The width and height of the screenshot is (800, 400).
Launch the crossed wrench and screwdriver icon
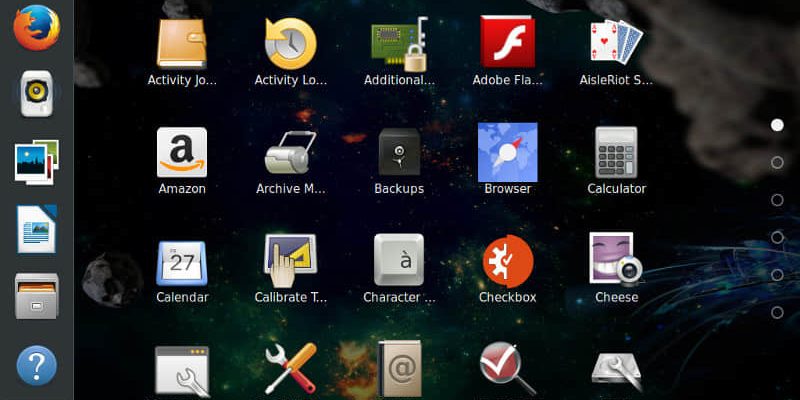tap(290, 368)
